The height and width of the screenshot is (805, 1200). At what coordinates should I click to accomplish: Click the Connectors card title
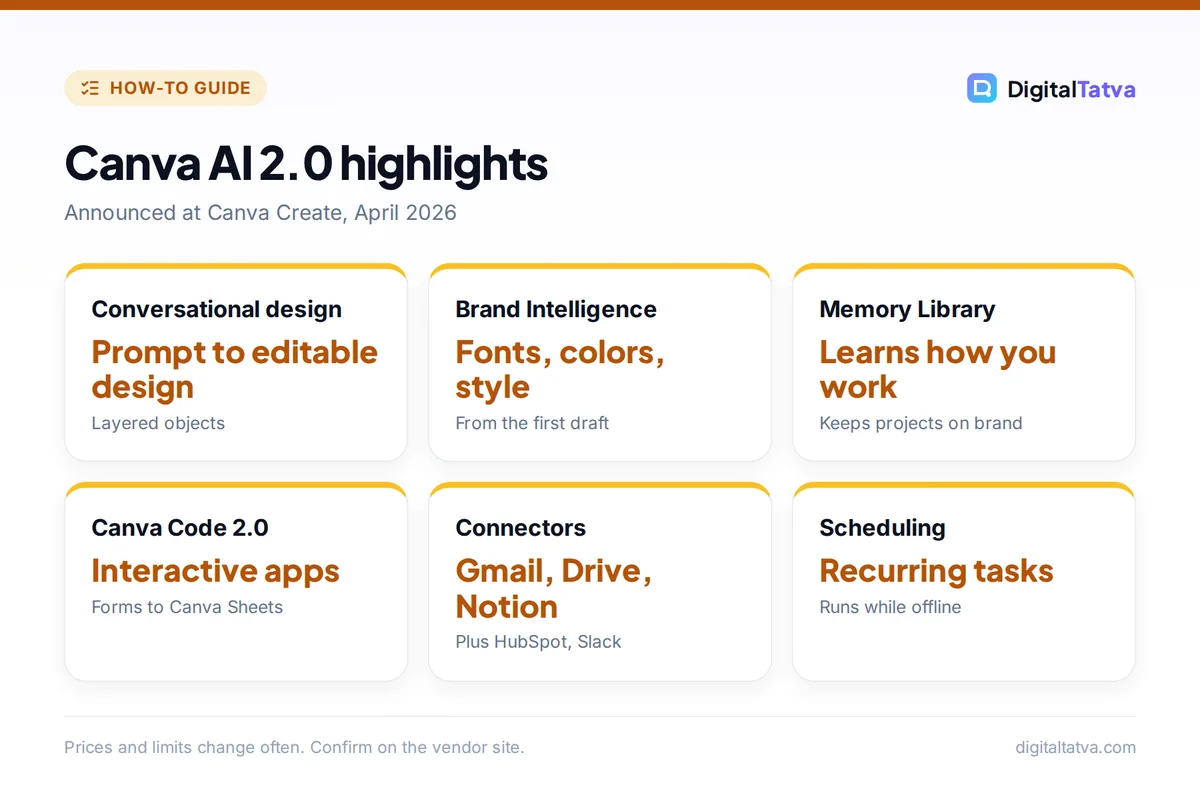[x=521, y=527]
